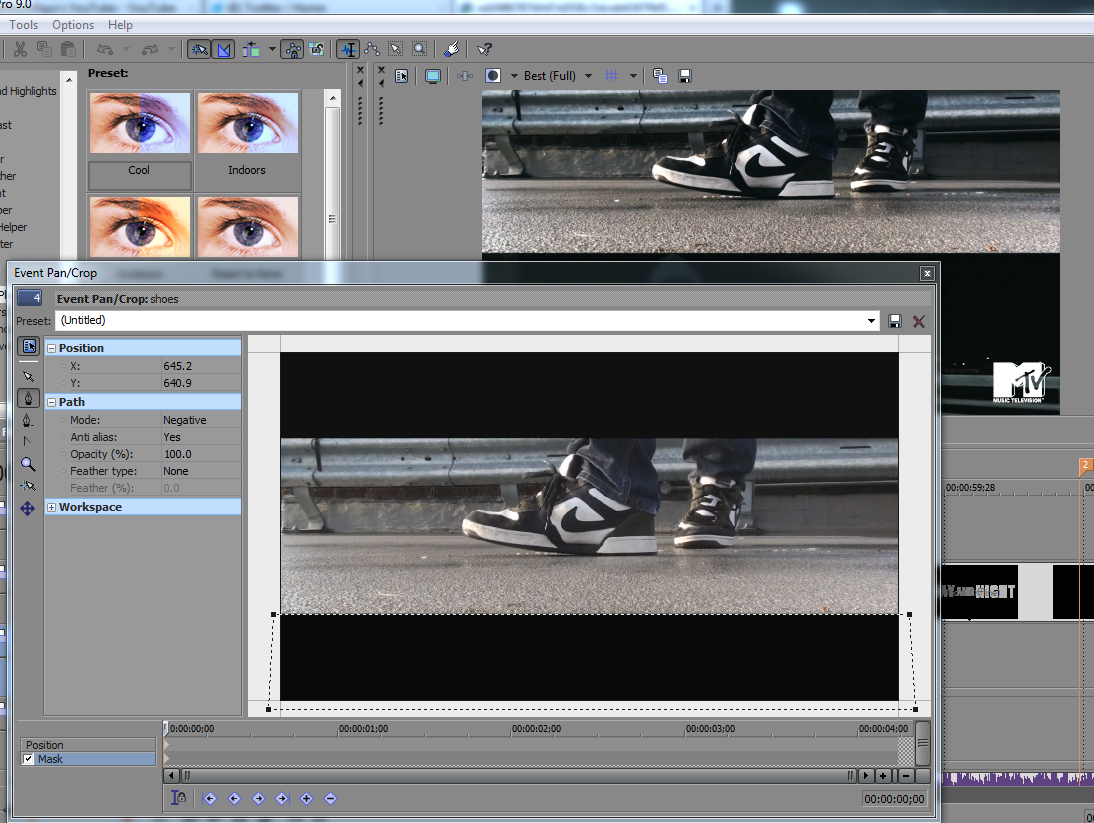Select the Normal Edit tool
This screenshot has height=823, width=1094.
(348, 50)
